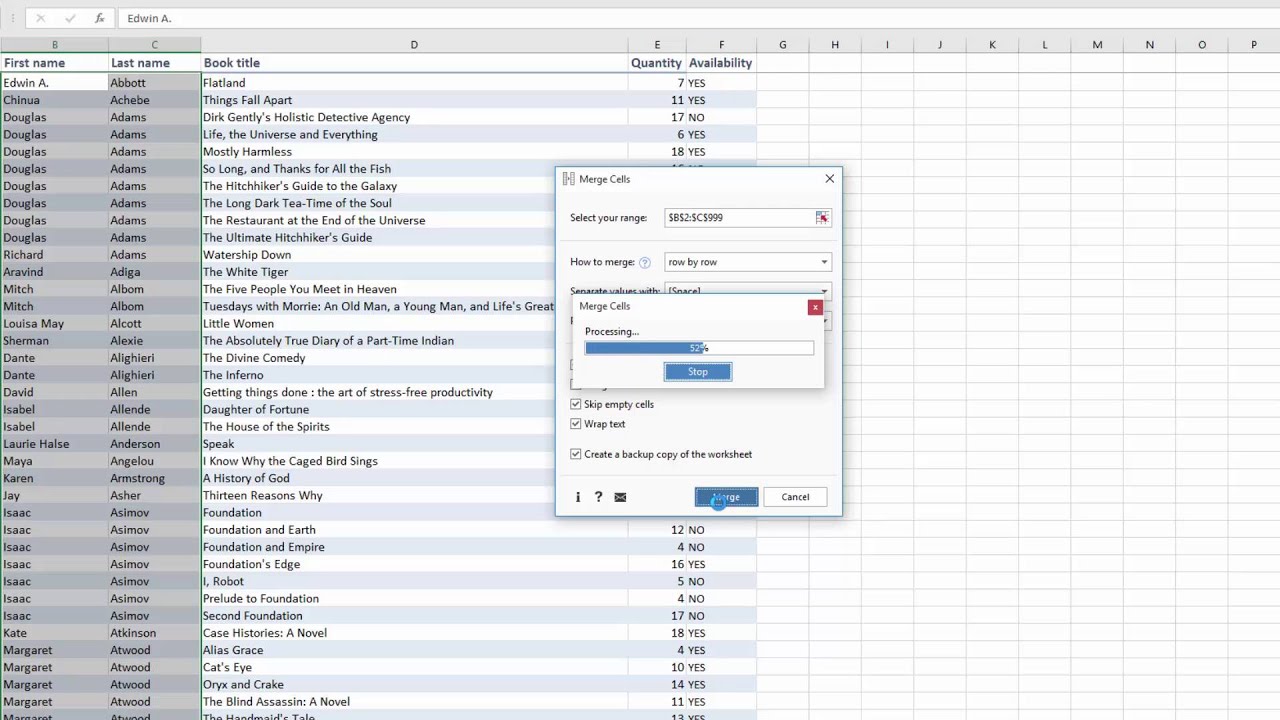Select the cell 'I, Robot'
The image size is (1280, 720).
pyautogui.click(x=414, y=582)
